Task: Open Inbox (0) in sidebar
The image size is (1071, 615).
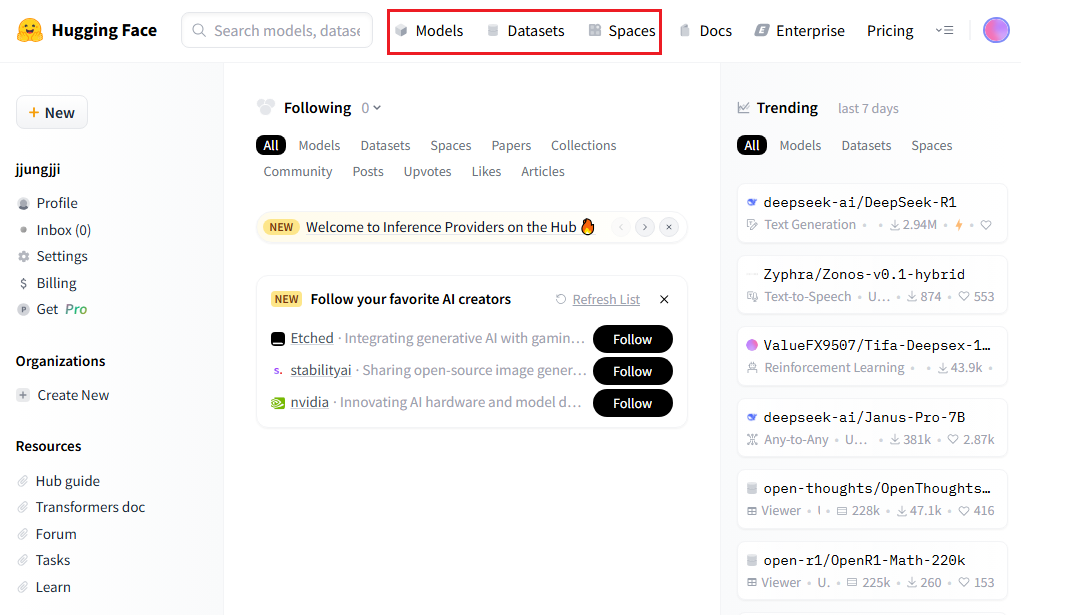Action: pyautogui.click(x=54, y=230)
